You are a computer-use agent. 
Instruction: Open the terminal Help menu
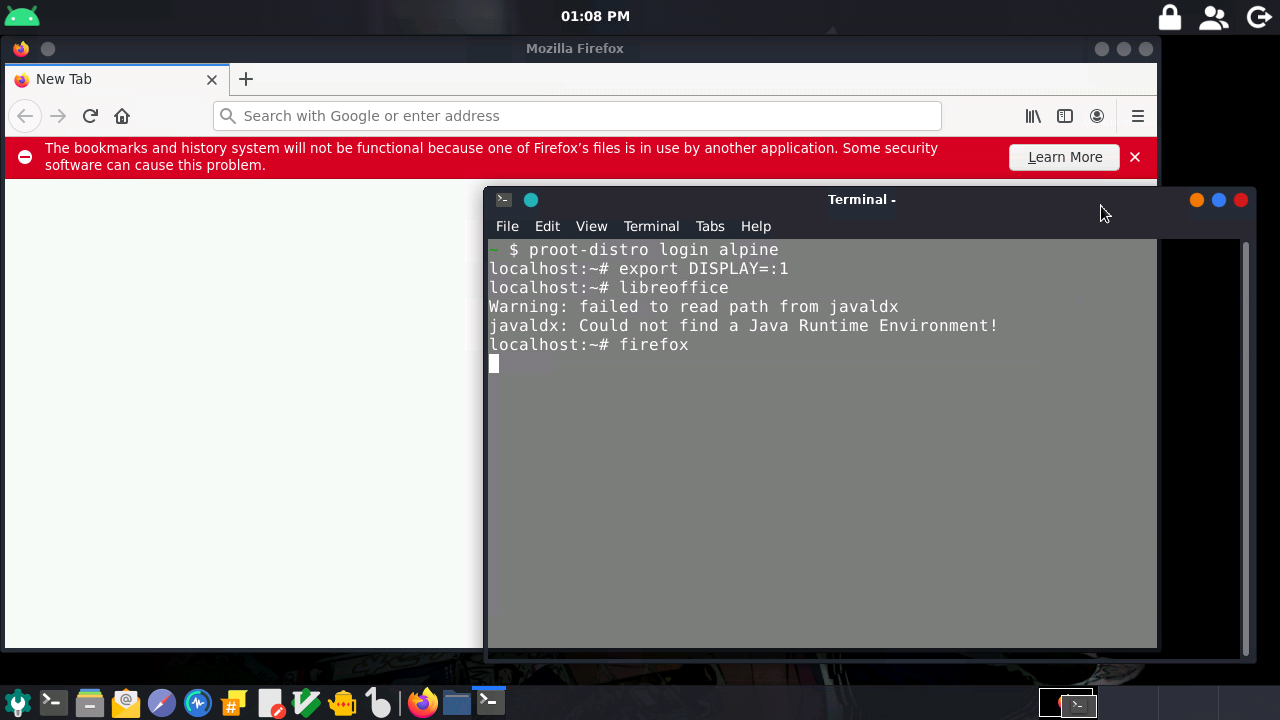[x=756, y=226]
